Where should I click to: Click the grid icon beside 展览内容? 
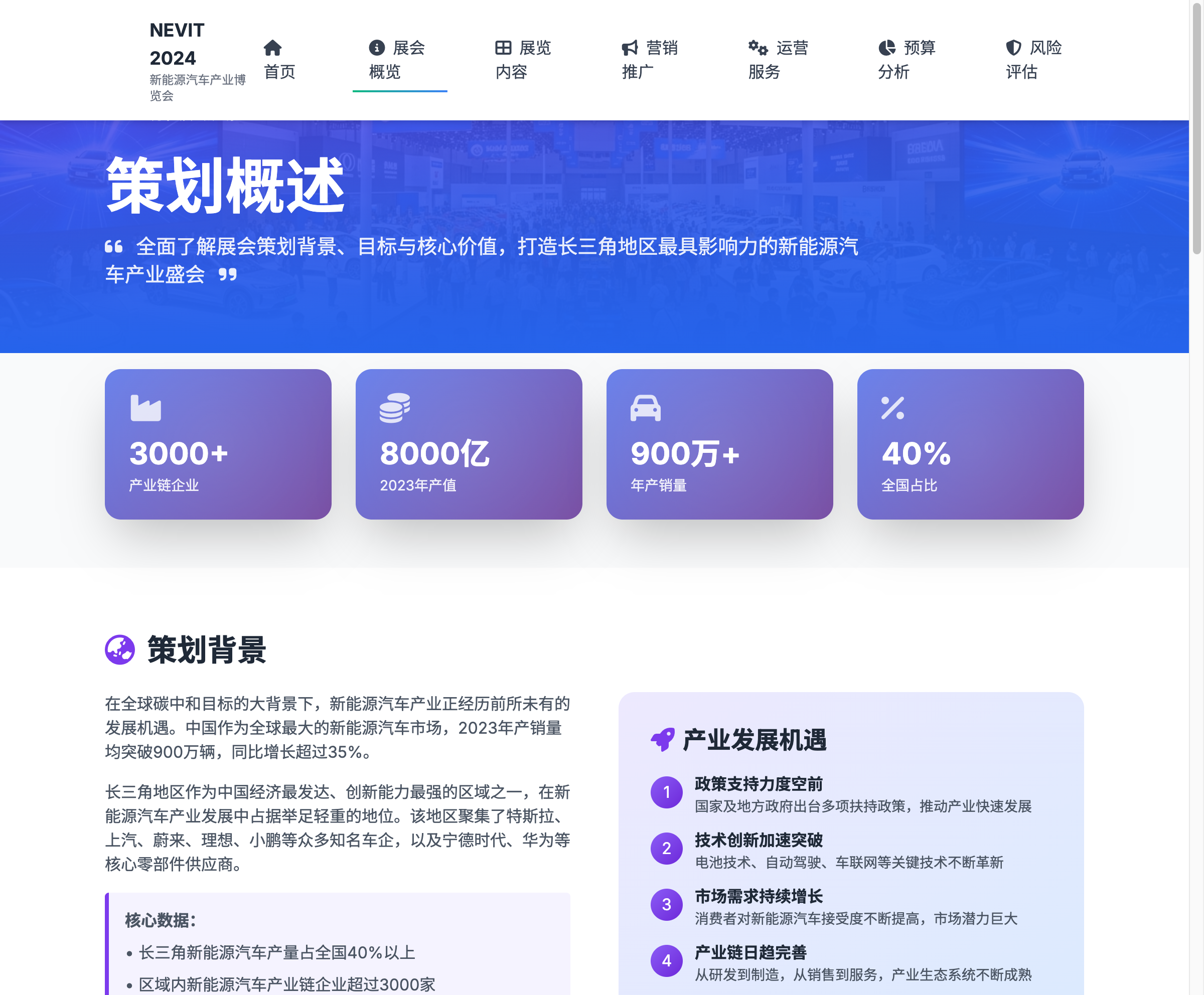click(503, 48)
